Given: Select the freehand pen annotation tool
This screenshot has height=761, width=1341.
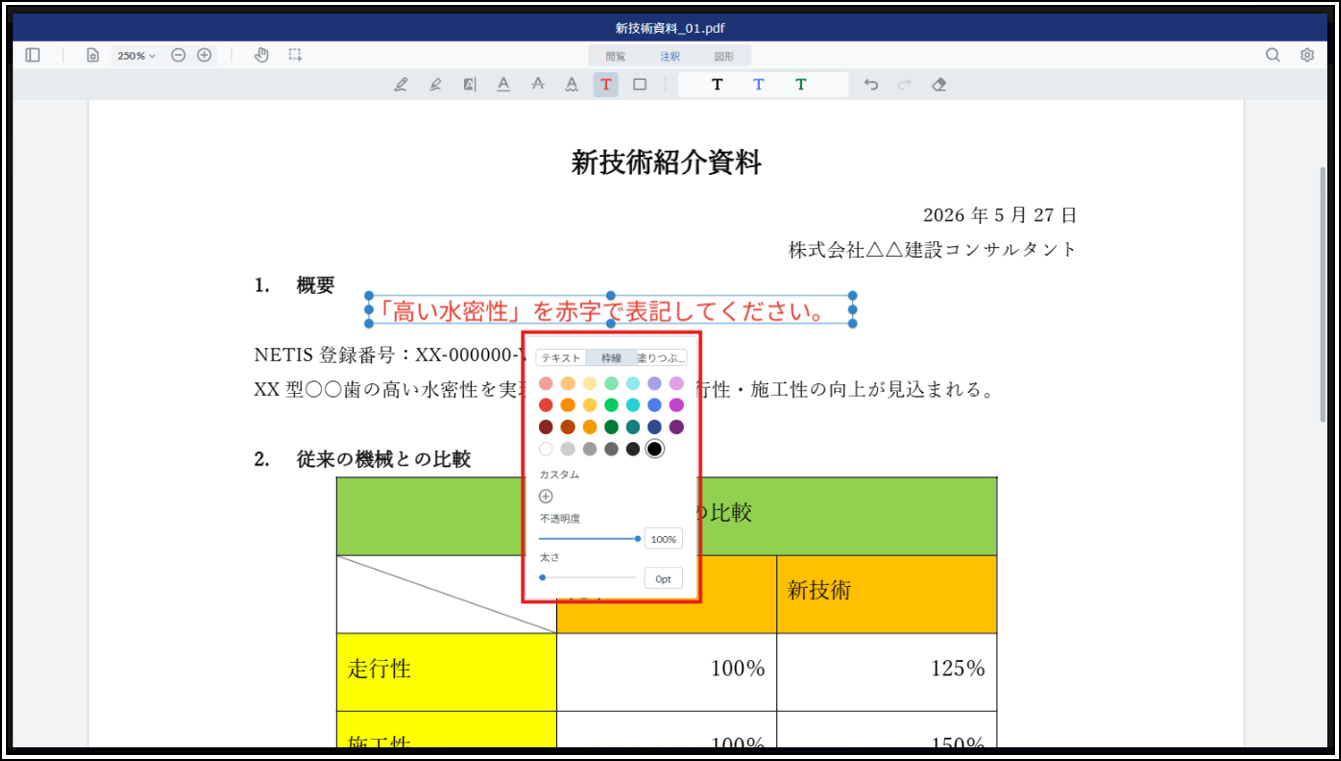Looking at the screenshot, I should click(401, 85).
